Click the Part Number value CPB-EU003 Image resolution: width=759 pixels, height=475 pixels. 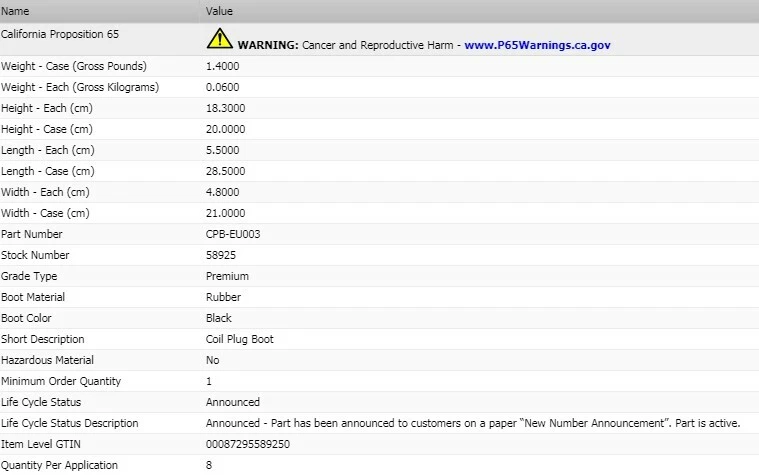pos(233,234)
